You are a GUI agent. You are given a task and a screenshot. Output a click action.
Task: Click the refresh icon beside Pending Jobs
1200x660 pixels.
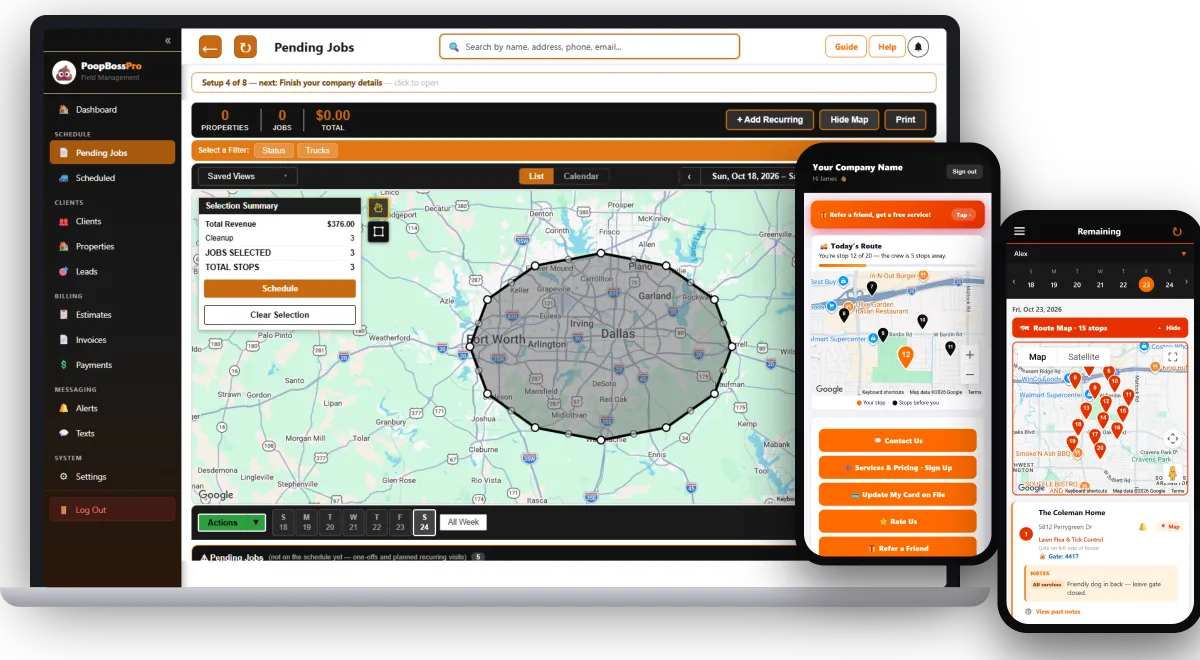tap(245, 47)
